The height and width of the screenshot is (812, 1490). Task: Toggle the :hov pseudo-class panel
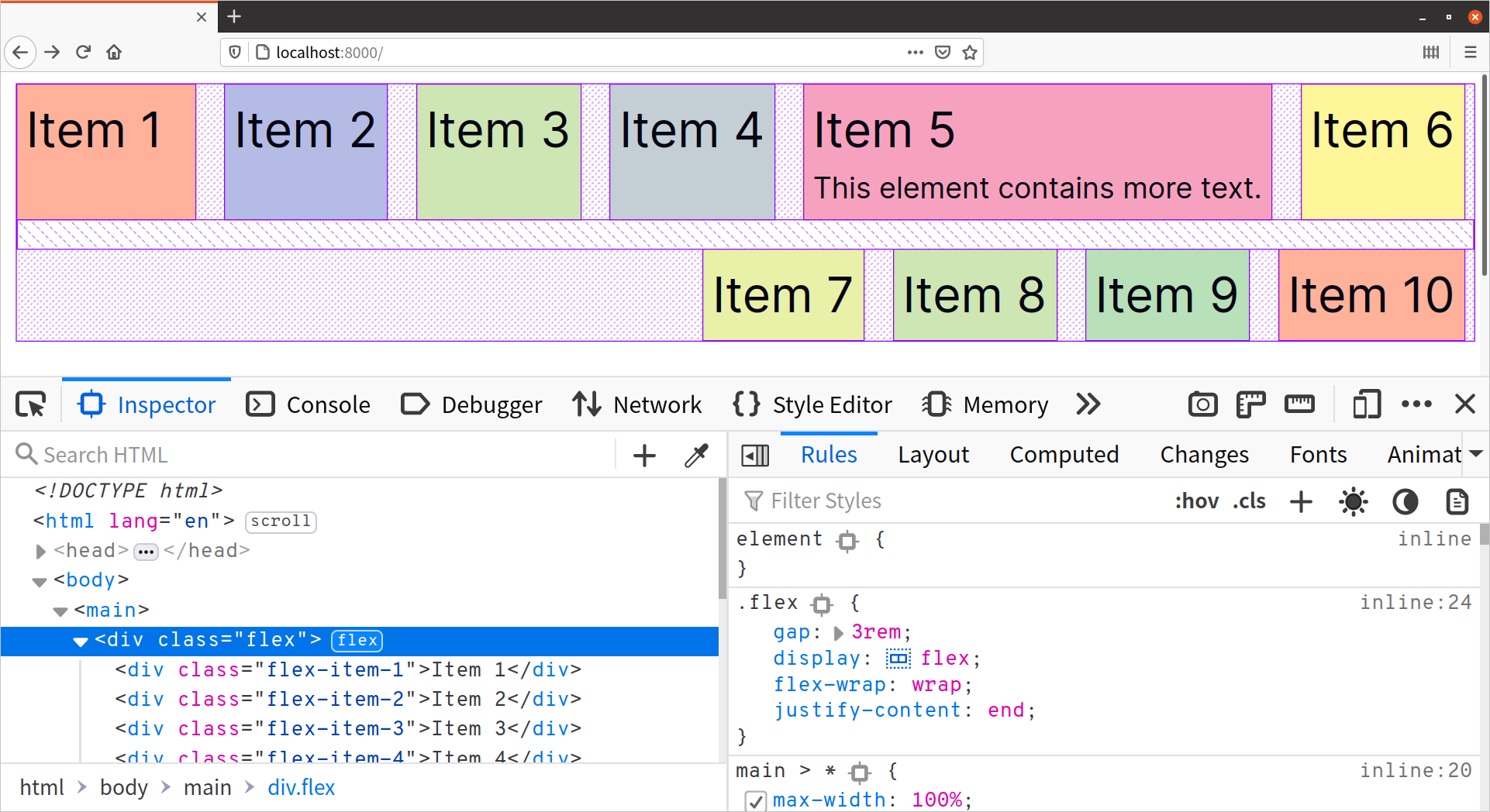point(1197,501)
